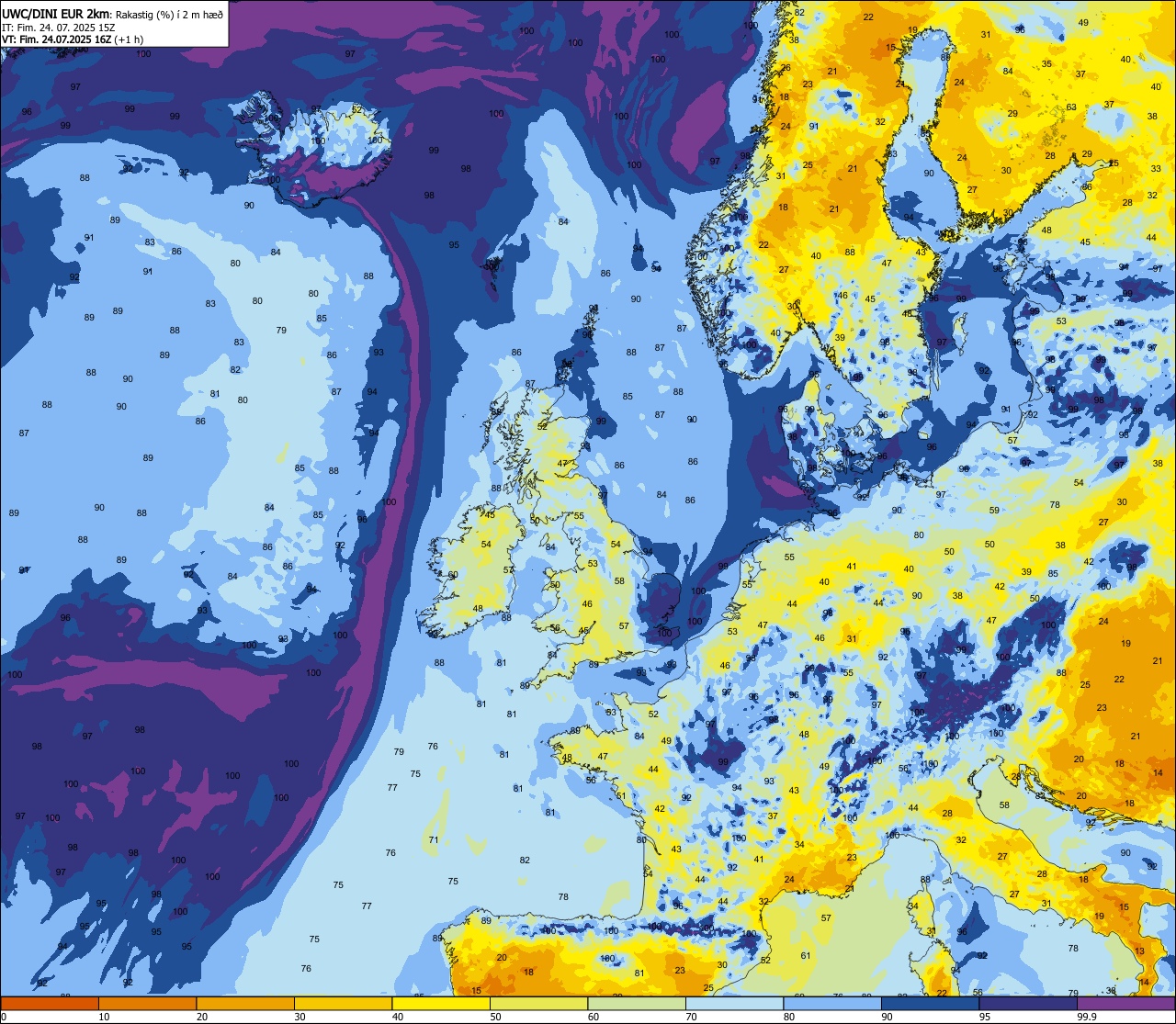Click the bright yellow 40–50 legend swatch
Screen dimensions: 1176x1024
(x=441, y=1003)
